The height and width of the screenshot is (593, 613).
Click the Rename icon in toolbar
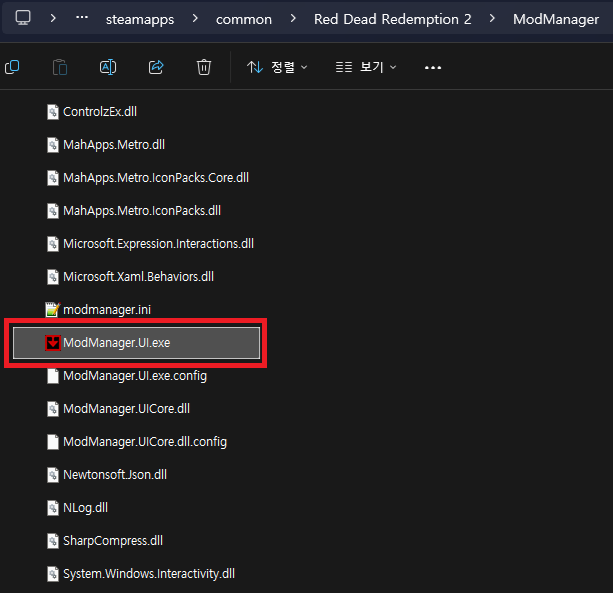108,67
